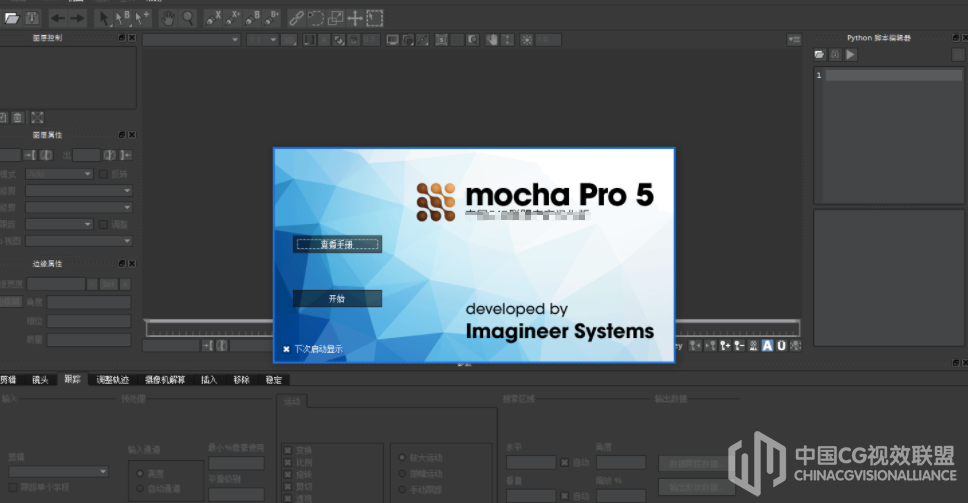
Task: Open the 视图 dropdown in layer properties
Action: (x=79, y=241)
